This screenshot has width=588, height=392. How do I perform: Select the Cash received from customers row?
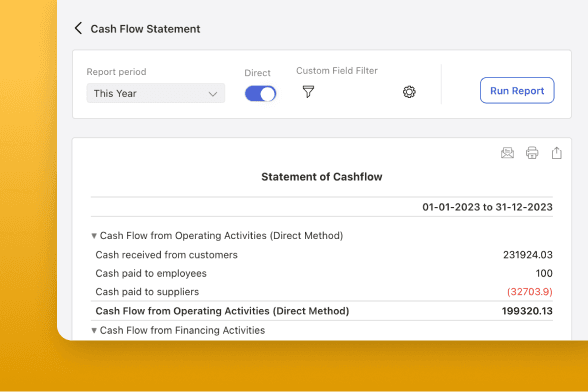322,255
